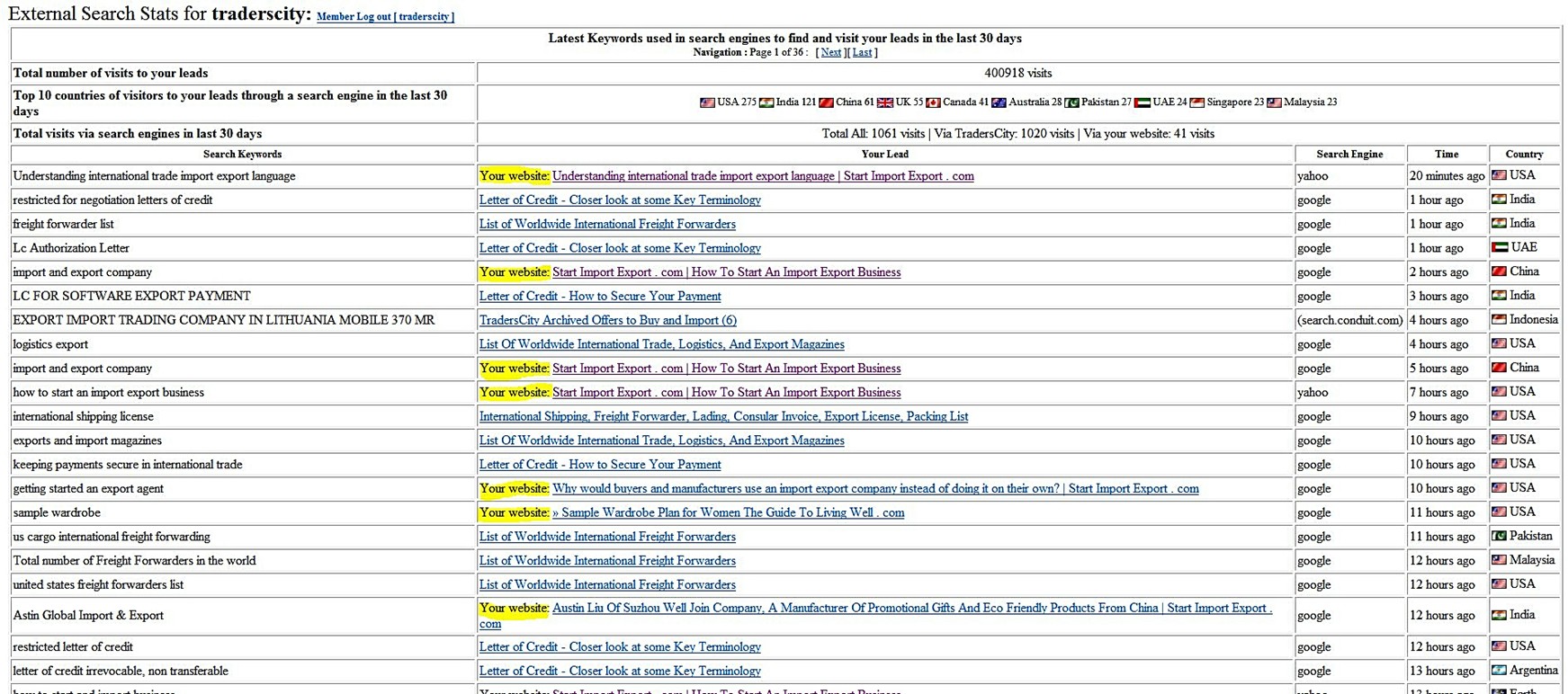Open Start Import Export link in '7 hours ago' row
Viewport: 1568px width, 694px height.
[x=726, y=392]
